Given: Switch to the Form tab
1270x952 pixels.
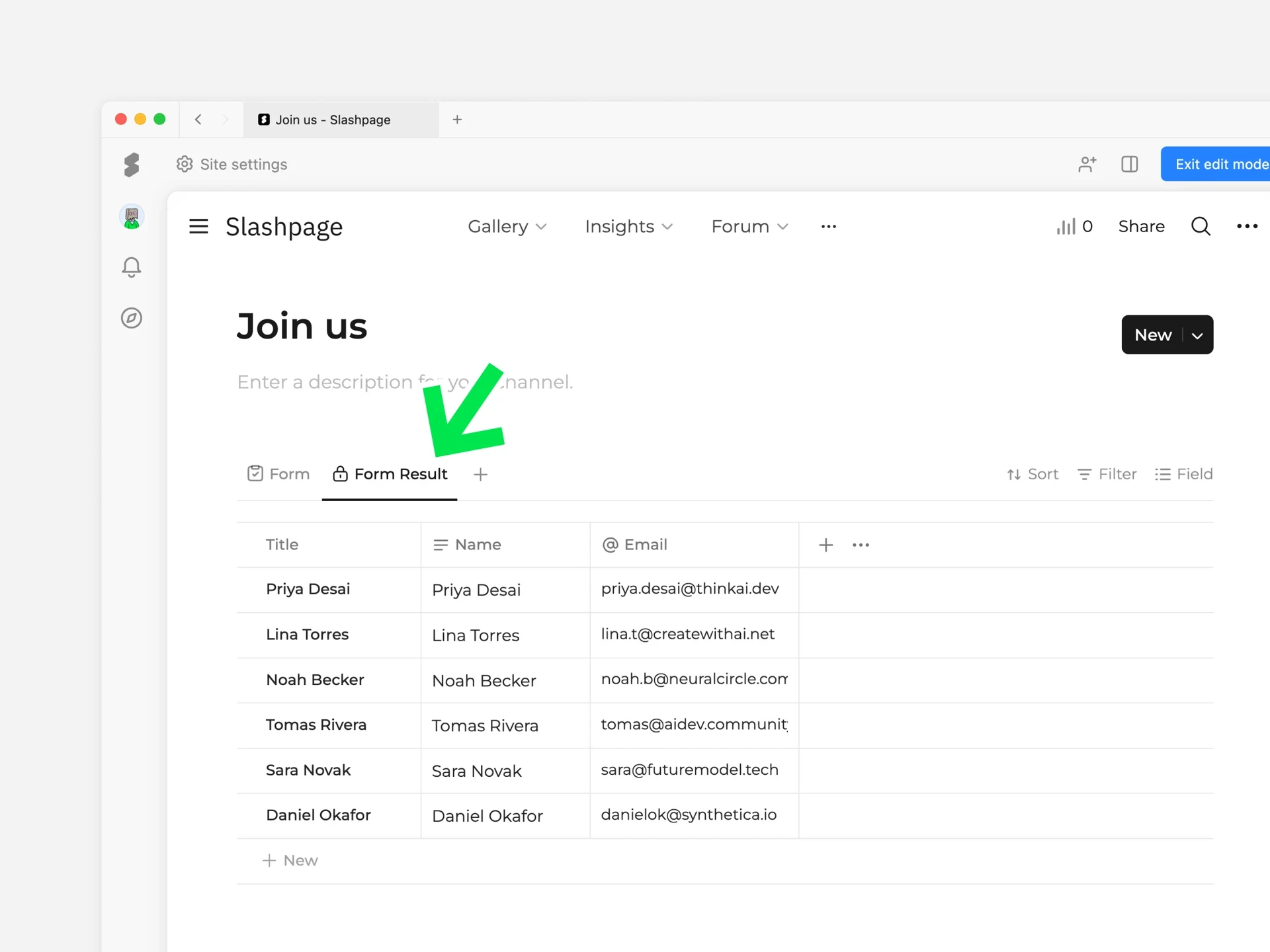Looking at the screenshot, I should (x=278, y=474).
